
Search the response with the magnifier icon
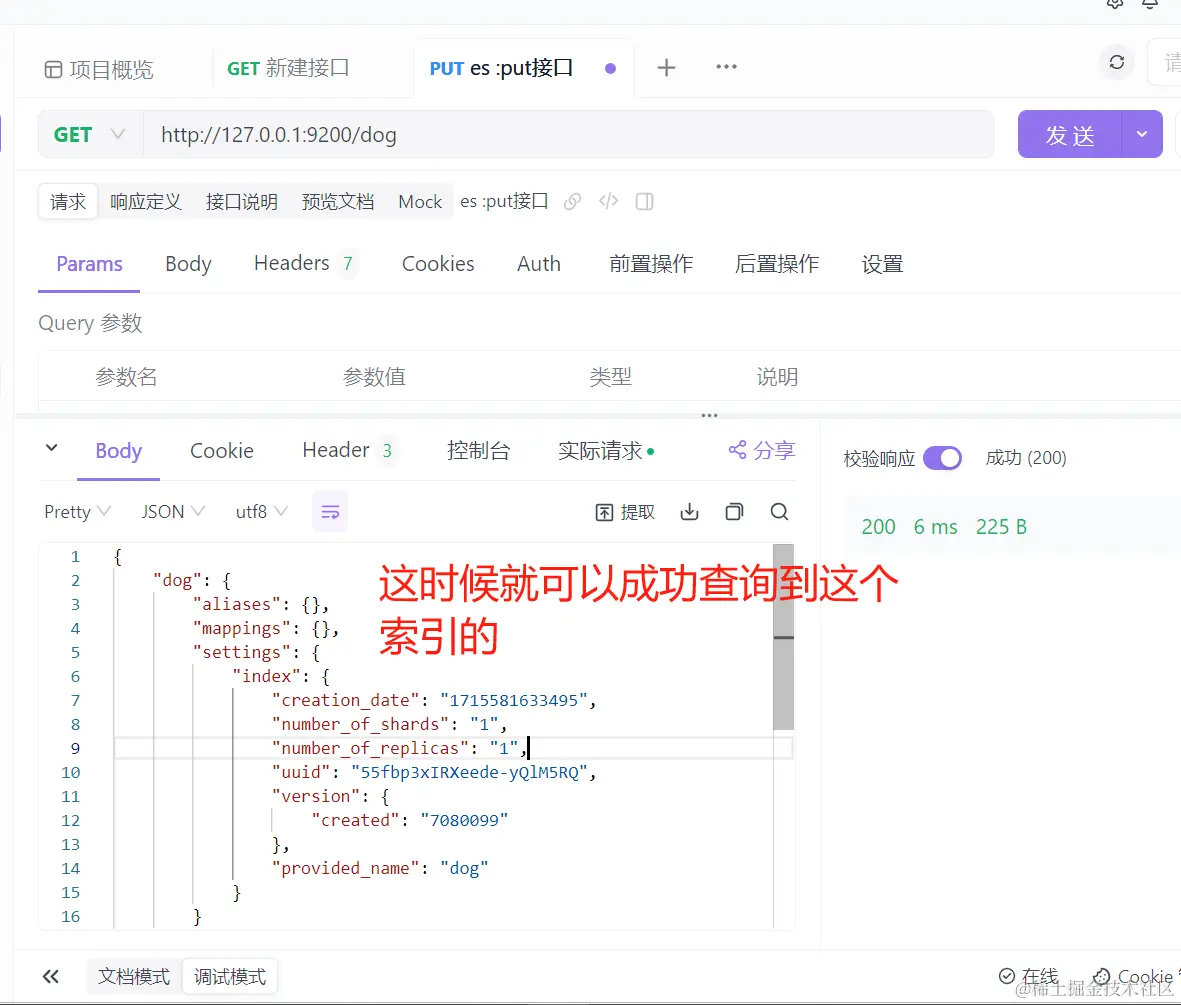click(x=780, y=512)
